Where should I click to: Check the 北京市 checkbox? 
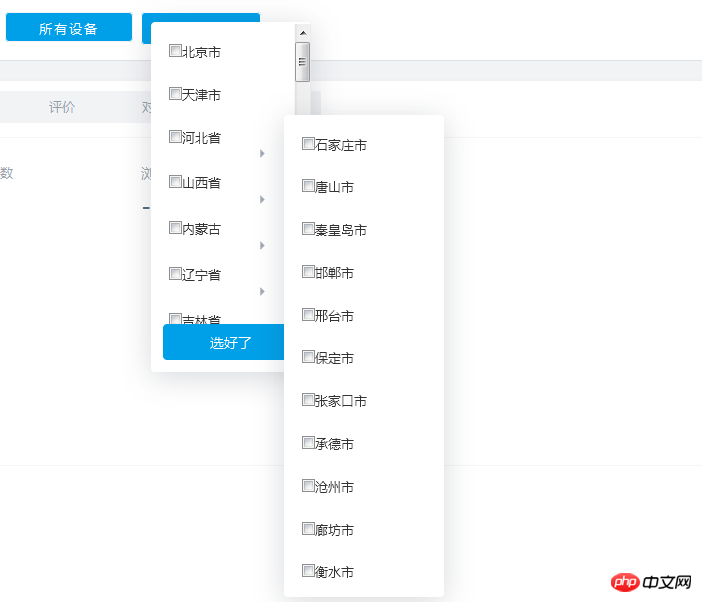[x=175, y=51]
